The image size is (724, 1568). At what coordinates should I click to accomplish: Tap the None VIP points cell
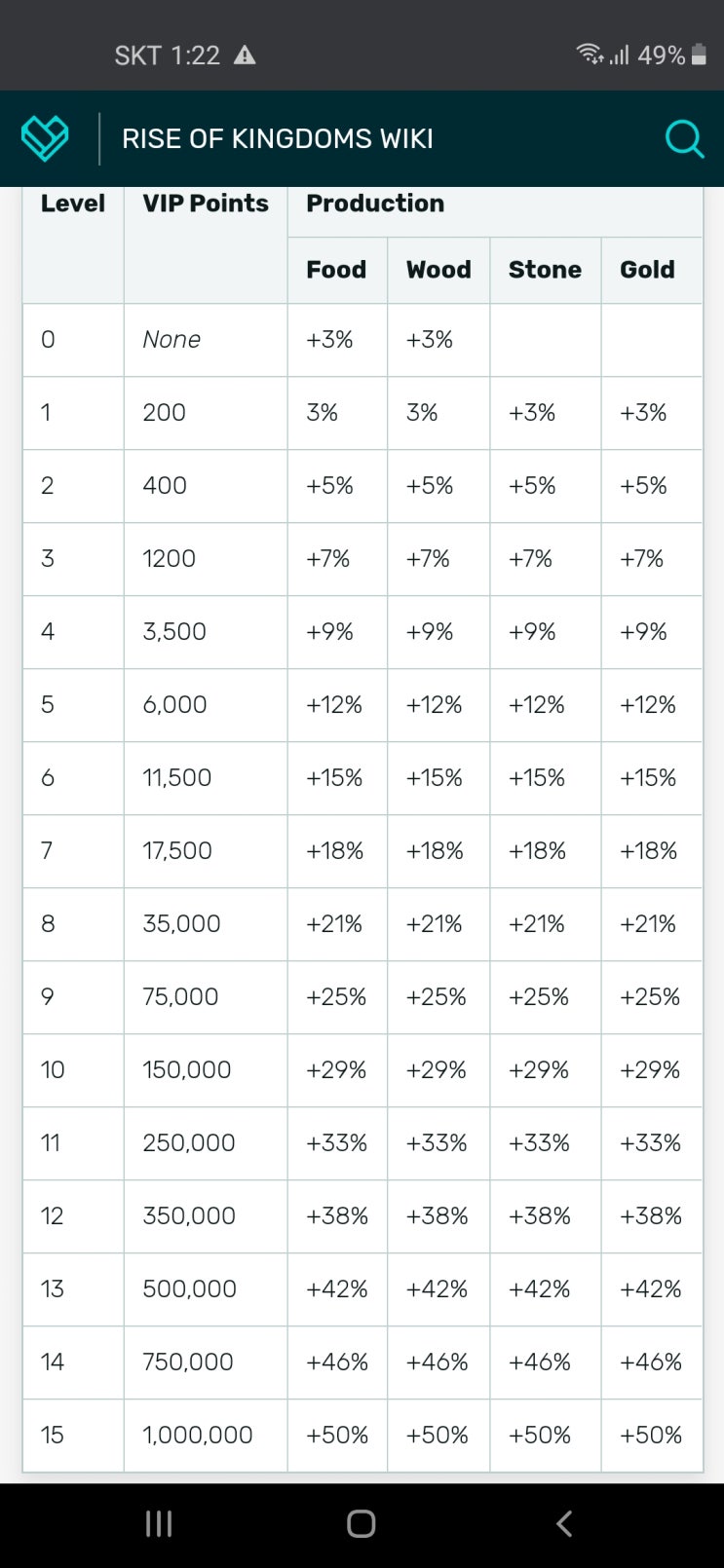(x=171, y=340)
